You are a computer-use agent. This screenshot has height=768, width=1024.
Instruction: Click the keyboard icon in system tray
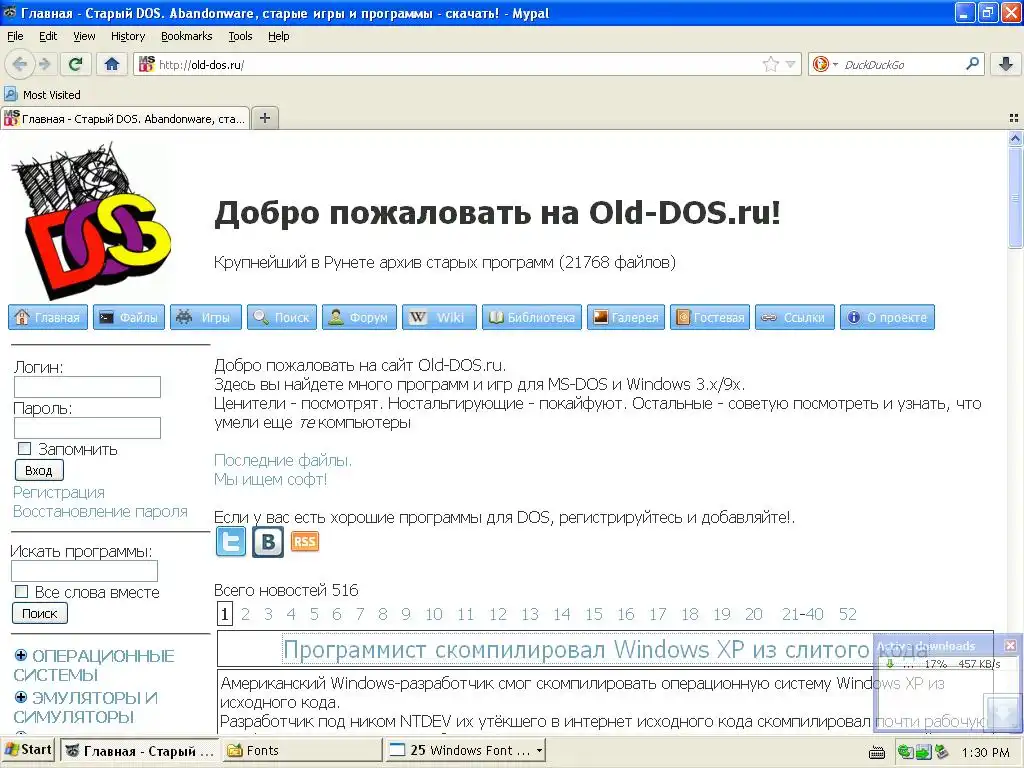[877, 752]
